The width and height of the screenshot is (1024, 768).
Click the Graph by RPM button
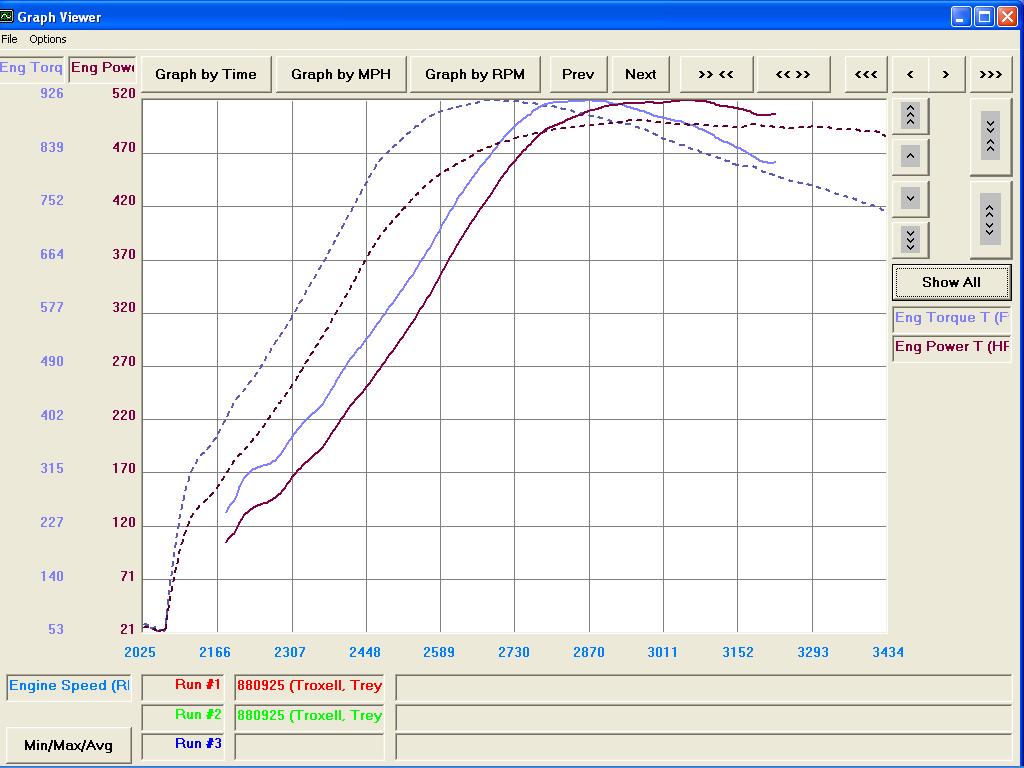coord(475,74)
